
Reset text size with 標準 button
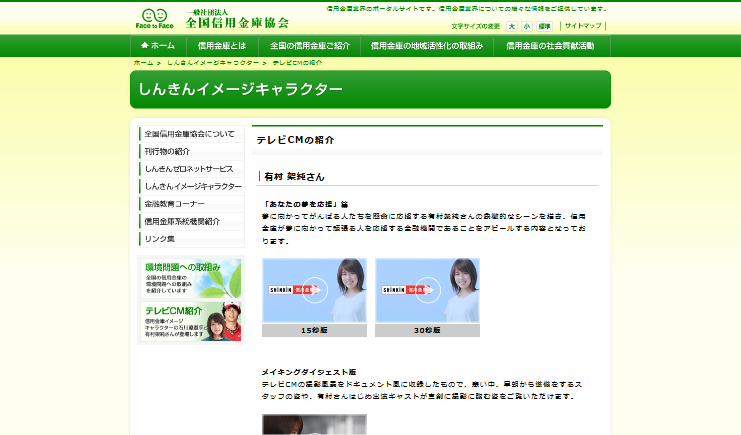(544, 26)
